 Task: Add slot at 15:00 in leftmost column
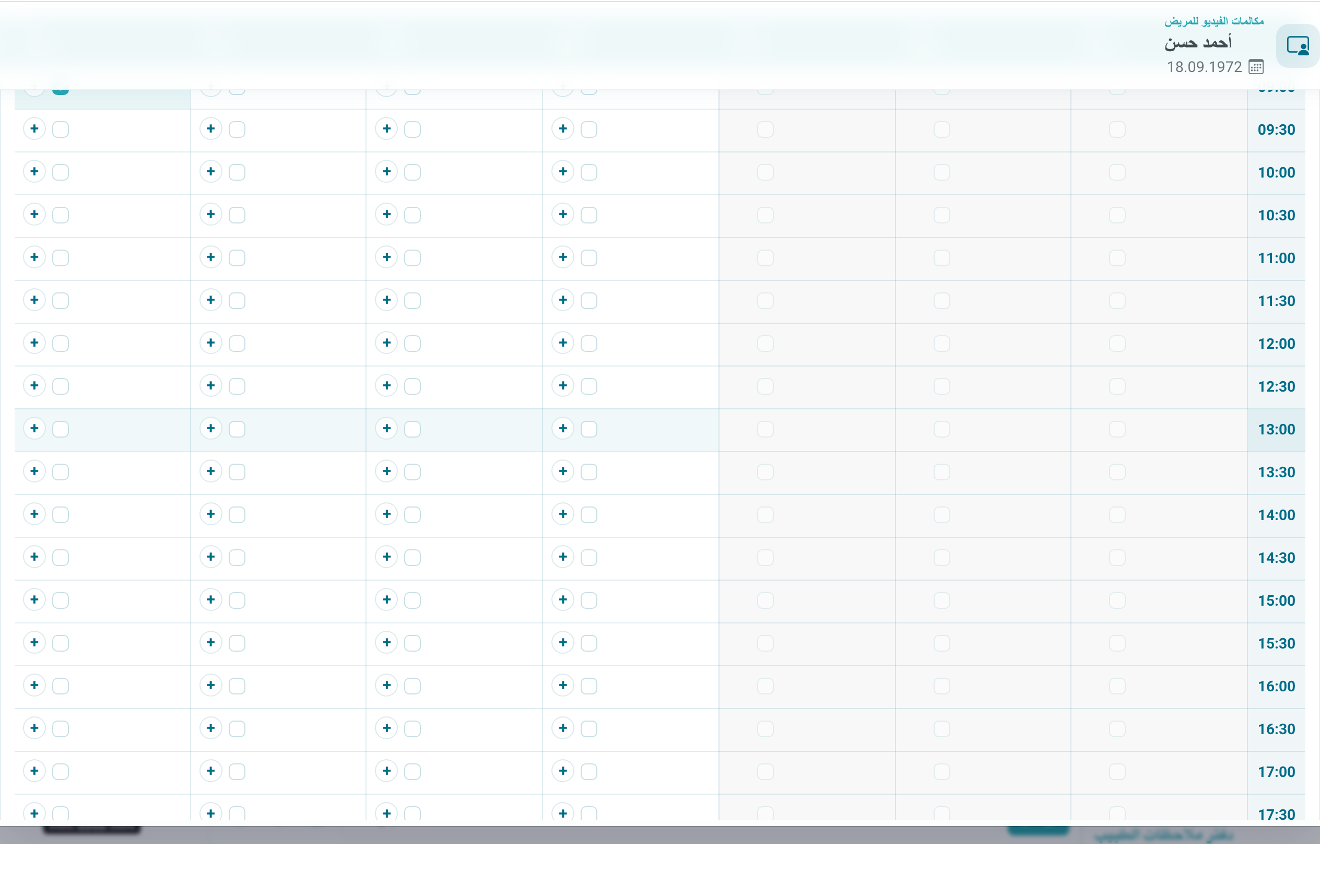pyautogui.click(x=34, y=599)
